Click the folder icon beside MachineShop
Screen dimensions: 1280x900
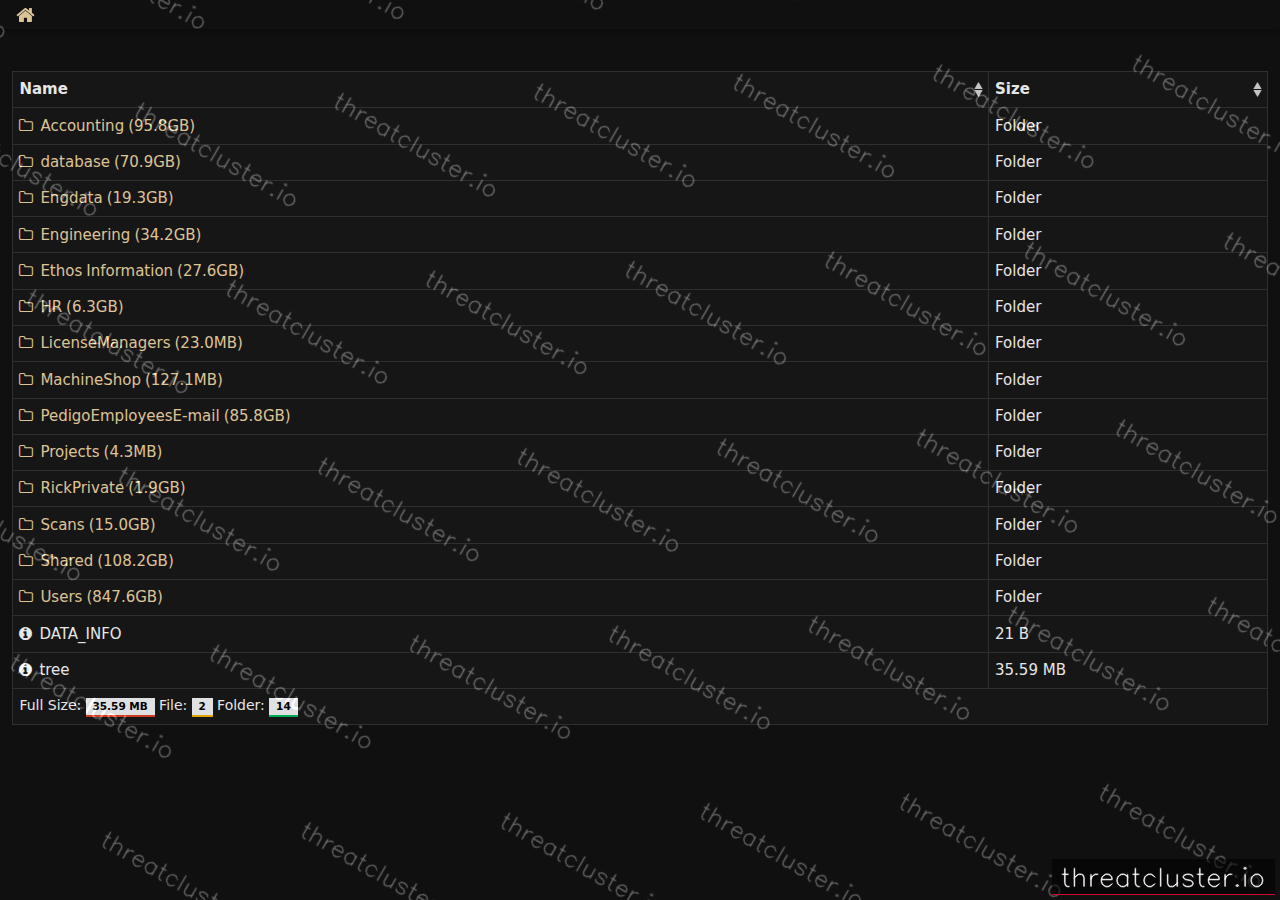point(26,379)
